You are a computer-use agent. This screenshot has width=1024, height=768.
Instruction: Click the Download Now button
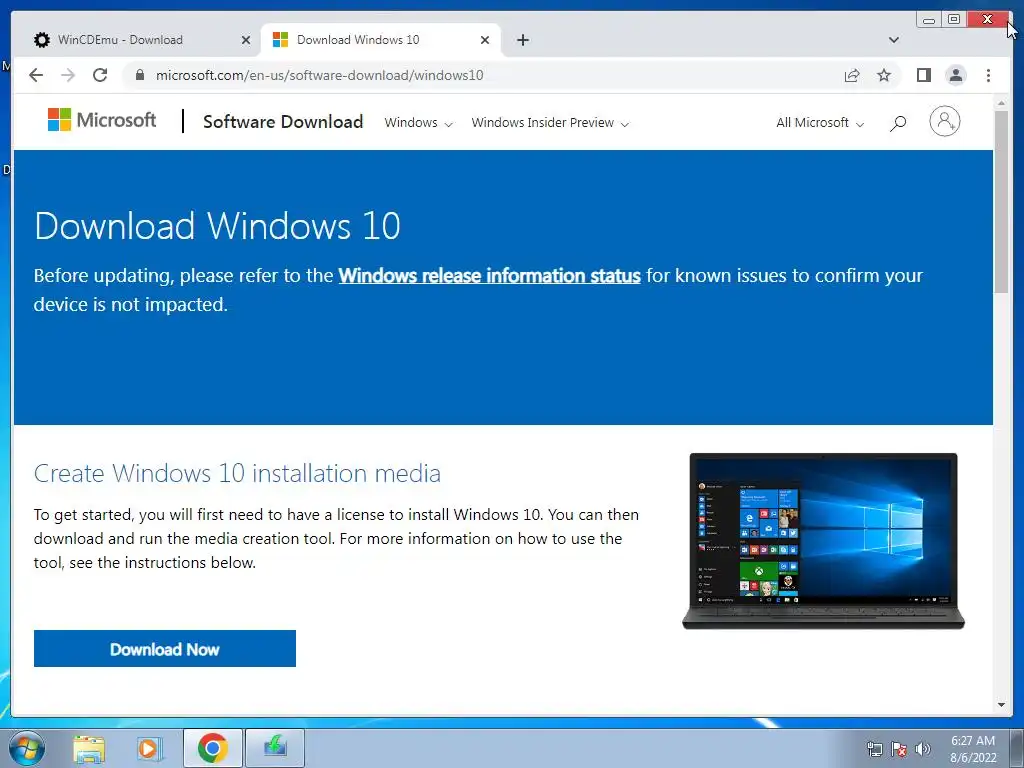click(165, 648)
